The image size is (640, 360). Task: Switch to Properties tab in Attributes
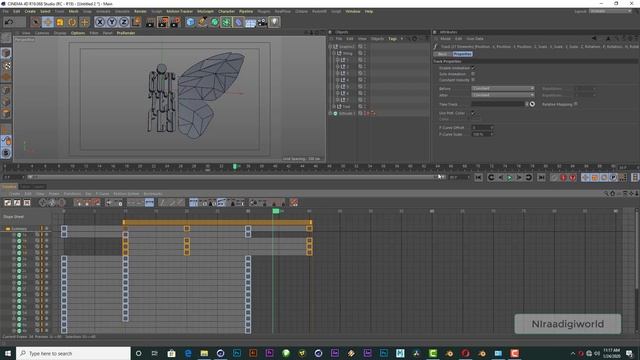click(x=462, y=54)
